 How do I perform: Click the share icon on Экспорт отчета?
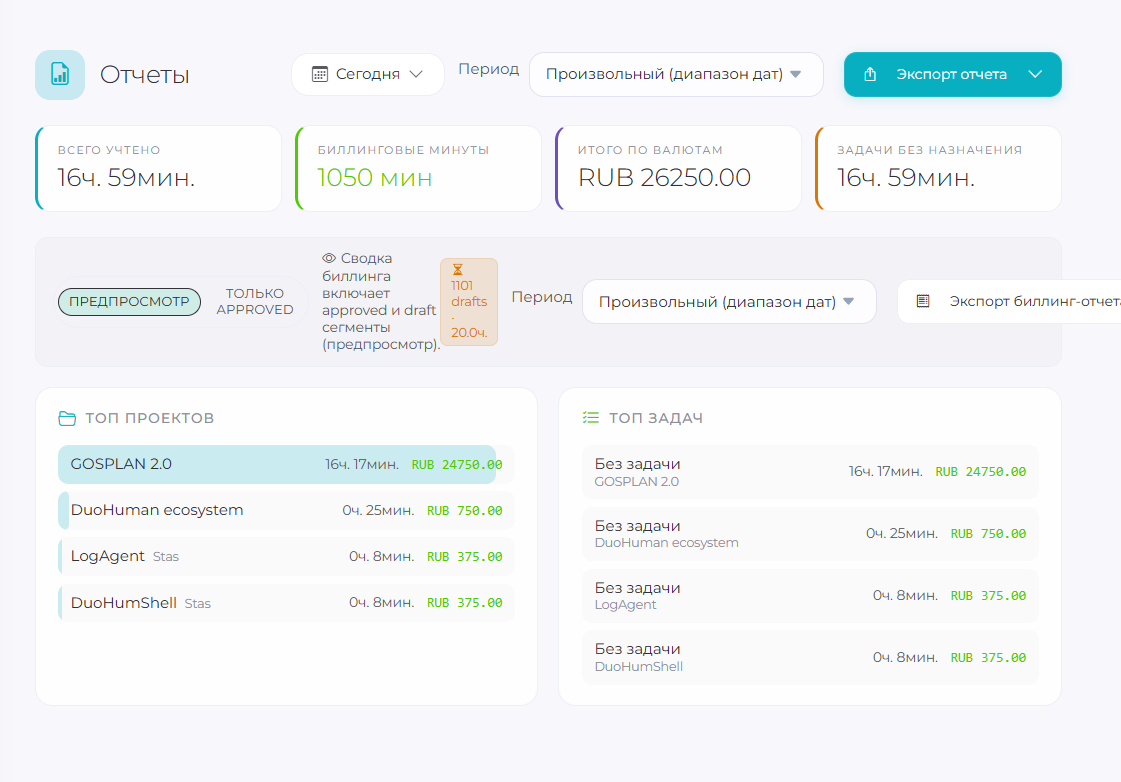870,74
